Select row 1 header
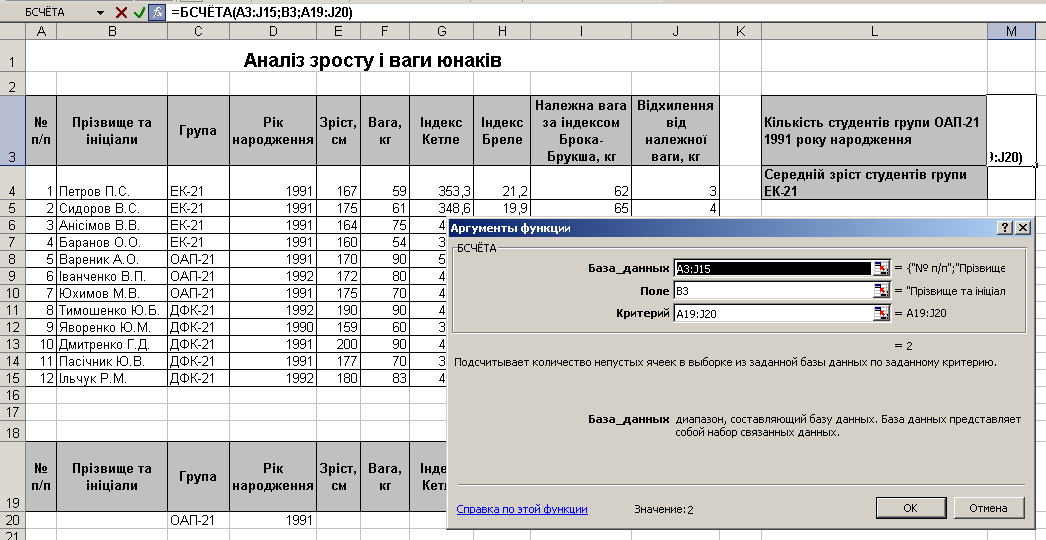The height and width of the screenshot is (540, 1046). pos(12,57)
